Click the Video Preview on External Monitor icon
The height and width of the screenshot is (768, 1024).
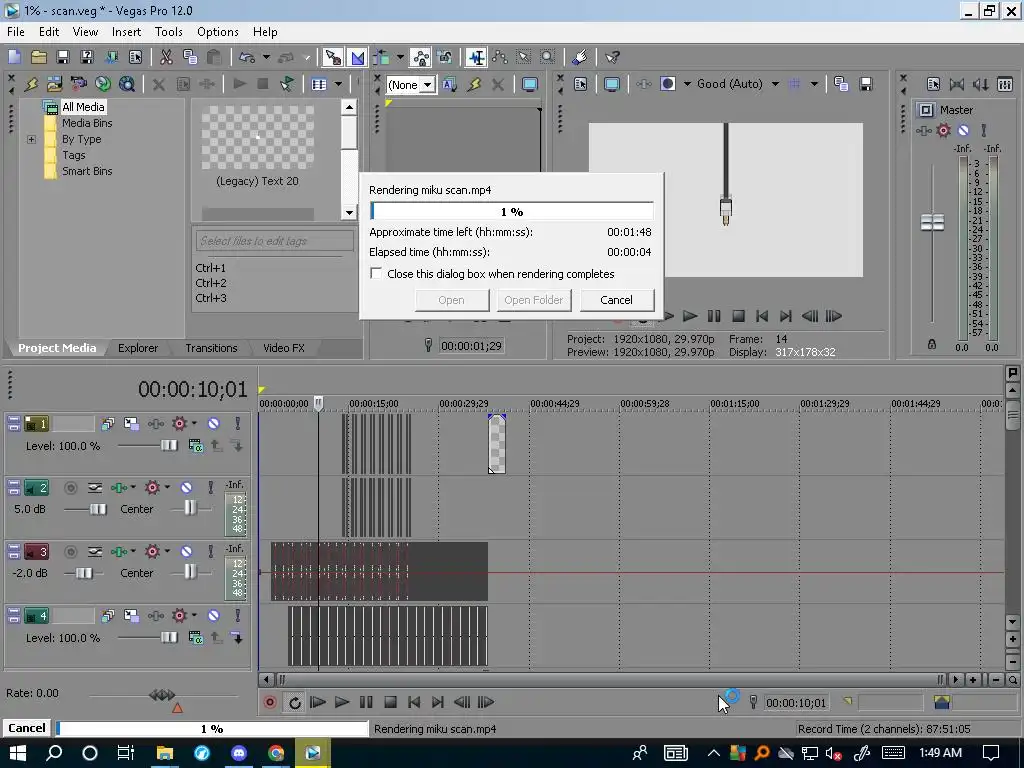coord(612,84)
